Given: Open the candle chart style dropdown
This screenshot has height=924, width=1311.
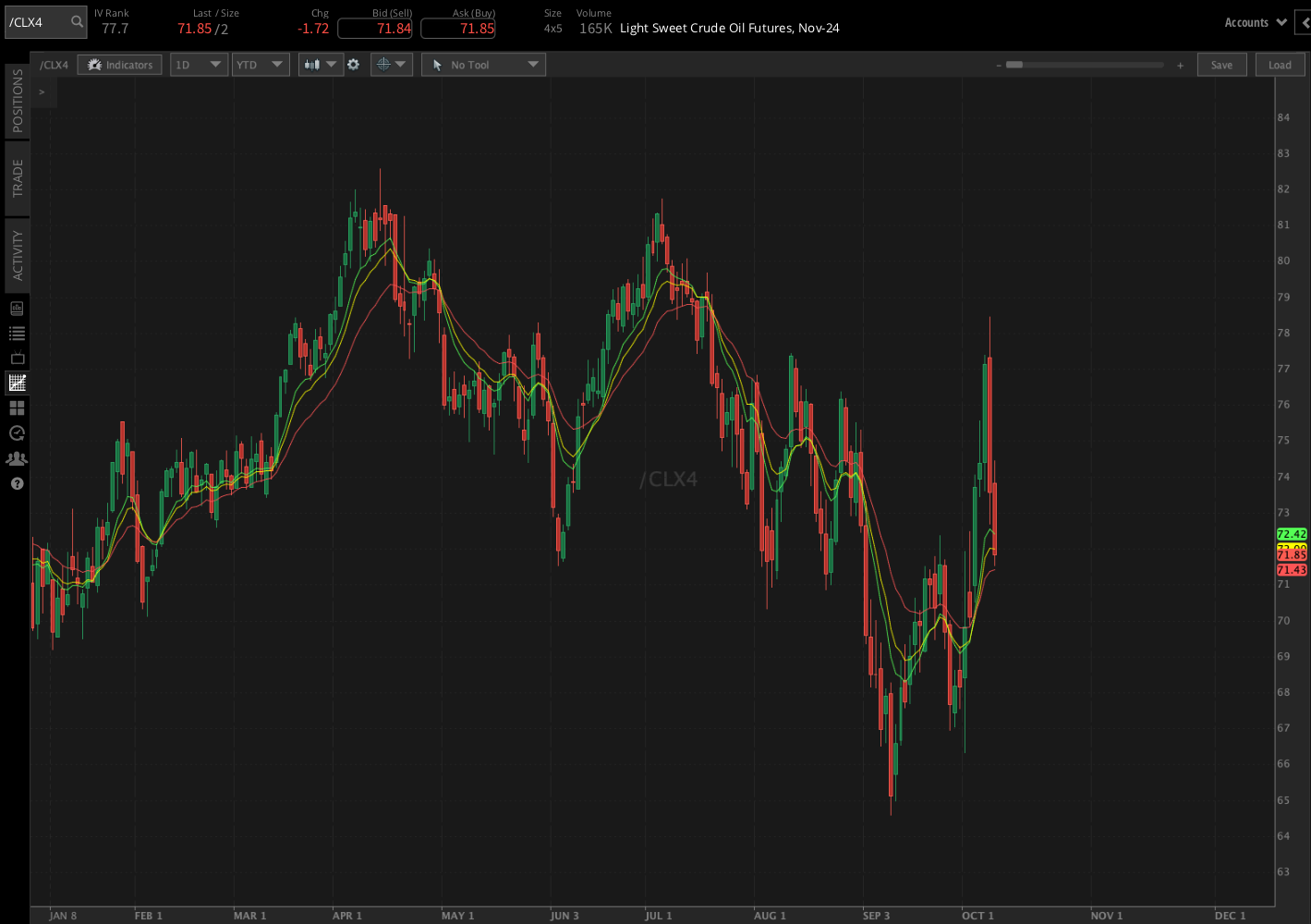Looking at the screenshot, I should pyautogui.click(x=320, y=65).
